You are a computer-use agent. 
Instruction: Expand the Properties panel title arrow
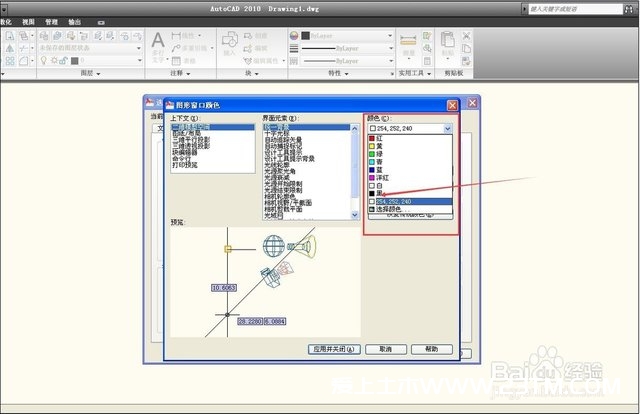[x=347, y=74]
